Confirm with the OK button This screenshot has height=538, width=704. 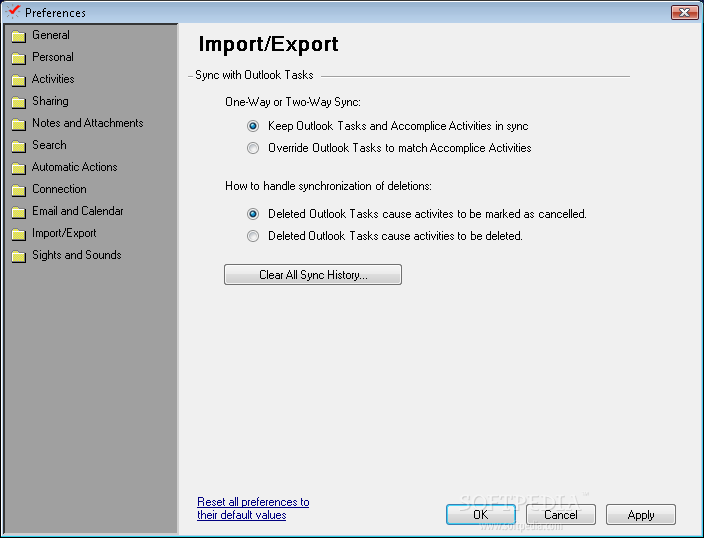click(x=481, y=515)
